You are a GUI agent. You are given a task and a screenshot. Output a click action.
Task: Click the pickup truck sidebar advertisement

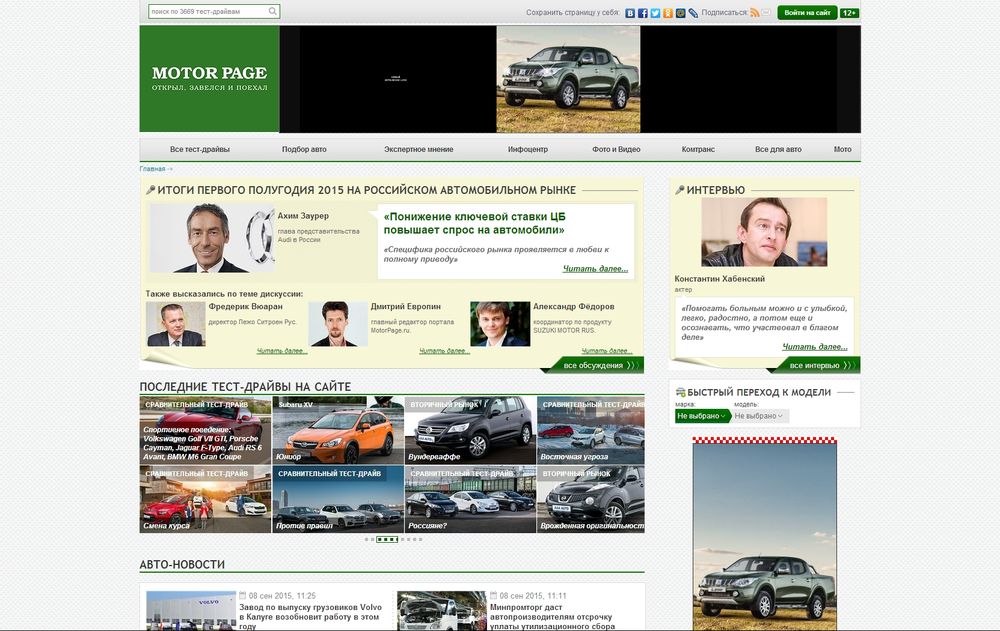[x=765, y=535]
